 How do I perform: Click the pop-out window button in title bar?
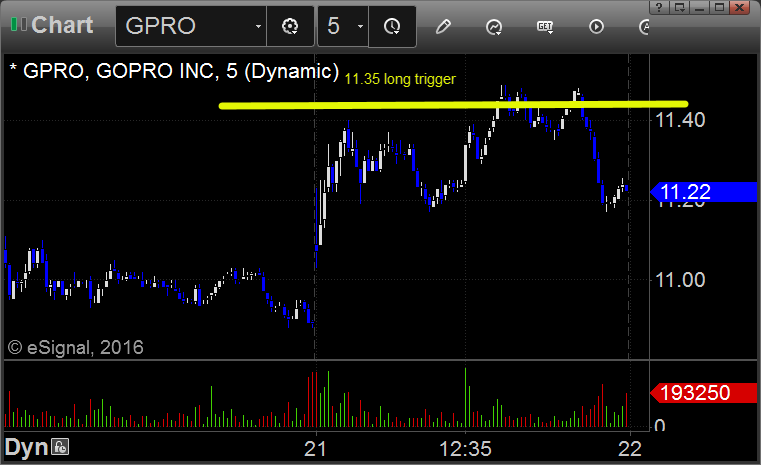pyautogui.click(x=679, y=7)
